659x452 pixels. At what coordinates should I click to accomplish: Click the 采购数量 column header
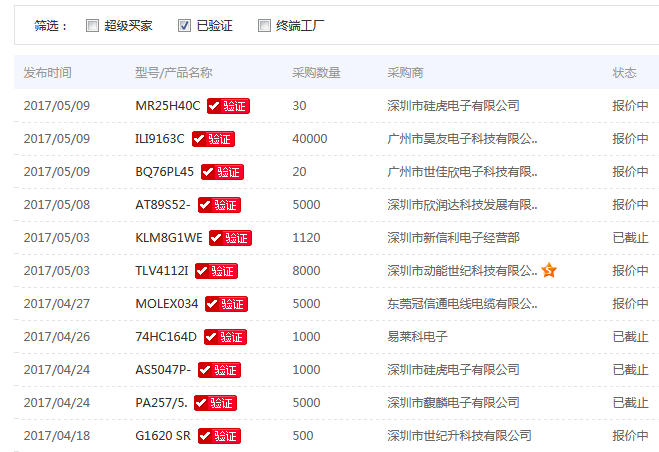point(316,73)
